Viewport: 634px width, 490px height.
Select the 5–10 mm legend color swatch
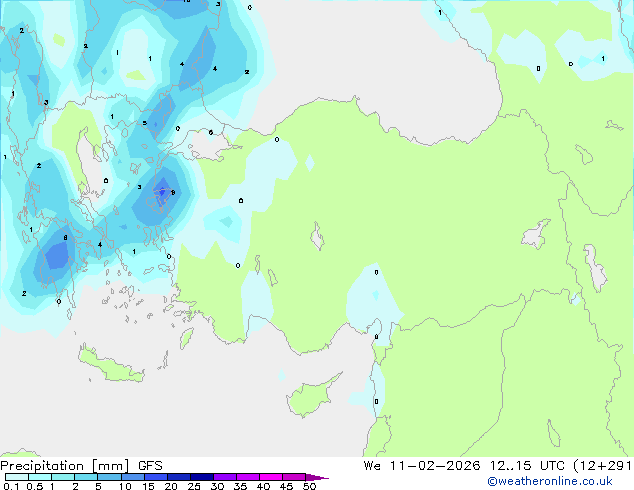[109, 477]
